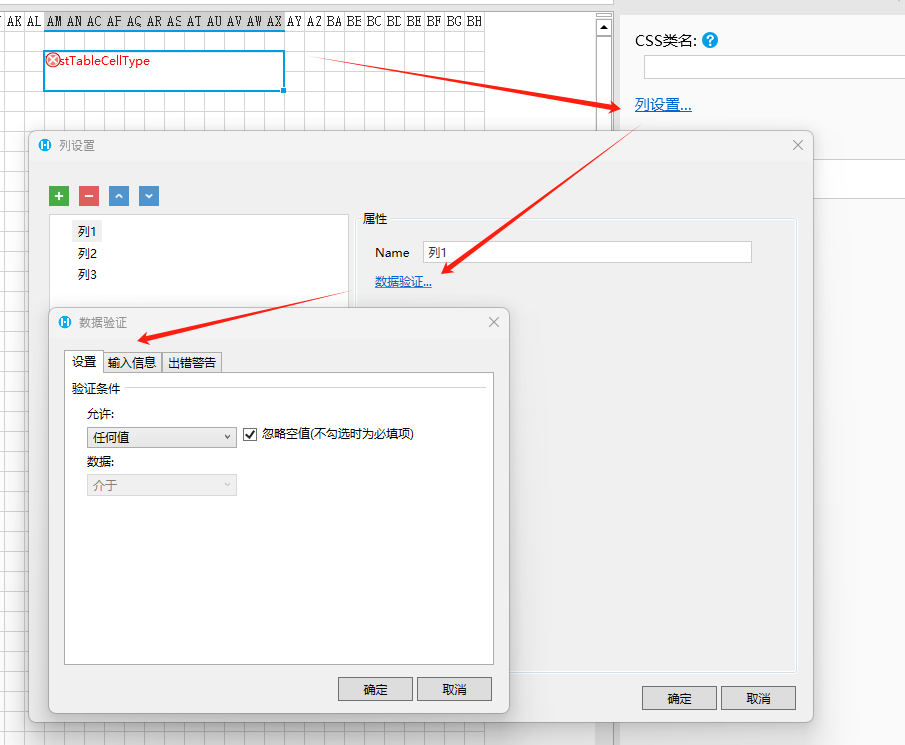Toggle 忽略空值 checkbox
Screen dimensions: 905x745
click(x=250, y=435)
